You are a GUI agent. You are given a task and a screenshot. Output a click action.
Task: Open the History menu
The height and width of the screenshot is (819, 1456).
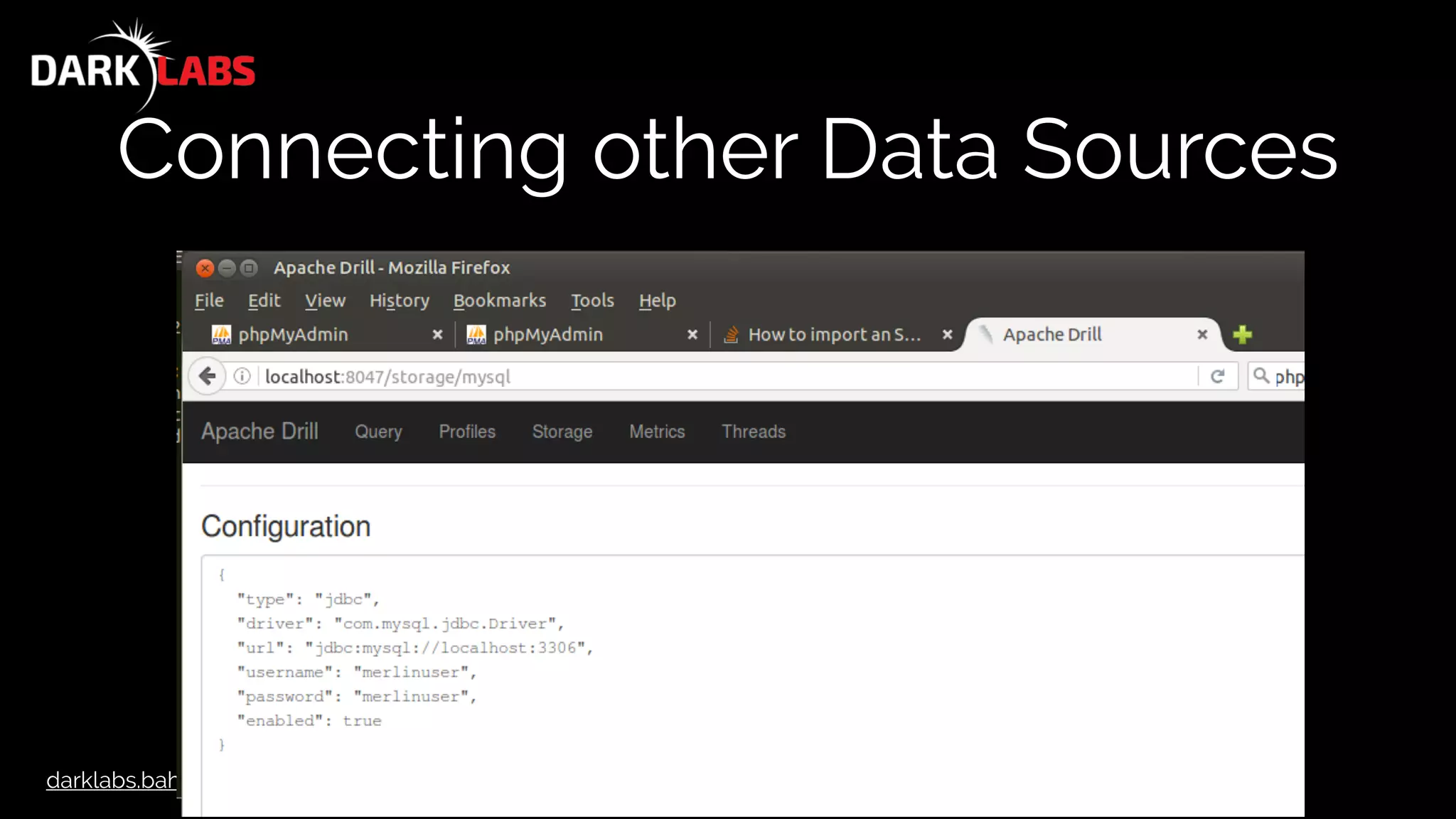click(x=399, y=301)
